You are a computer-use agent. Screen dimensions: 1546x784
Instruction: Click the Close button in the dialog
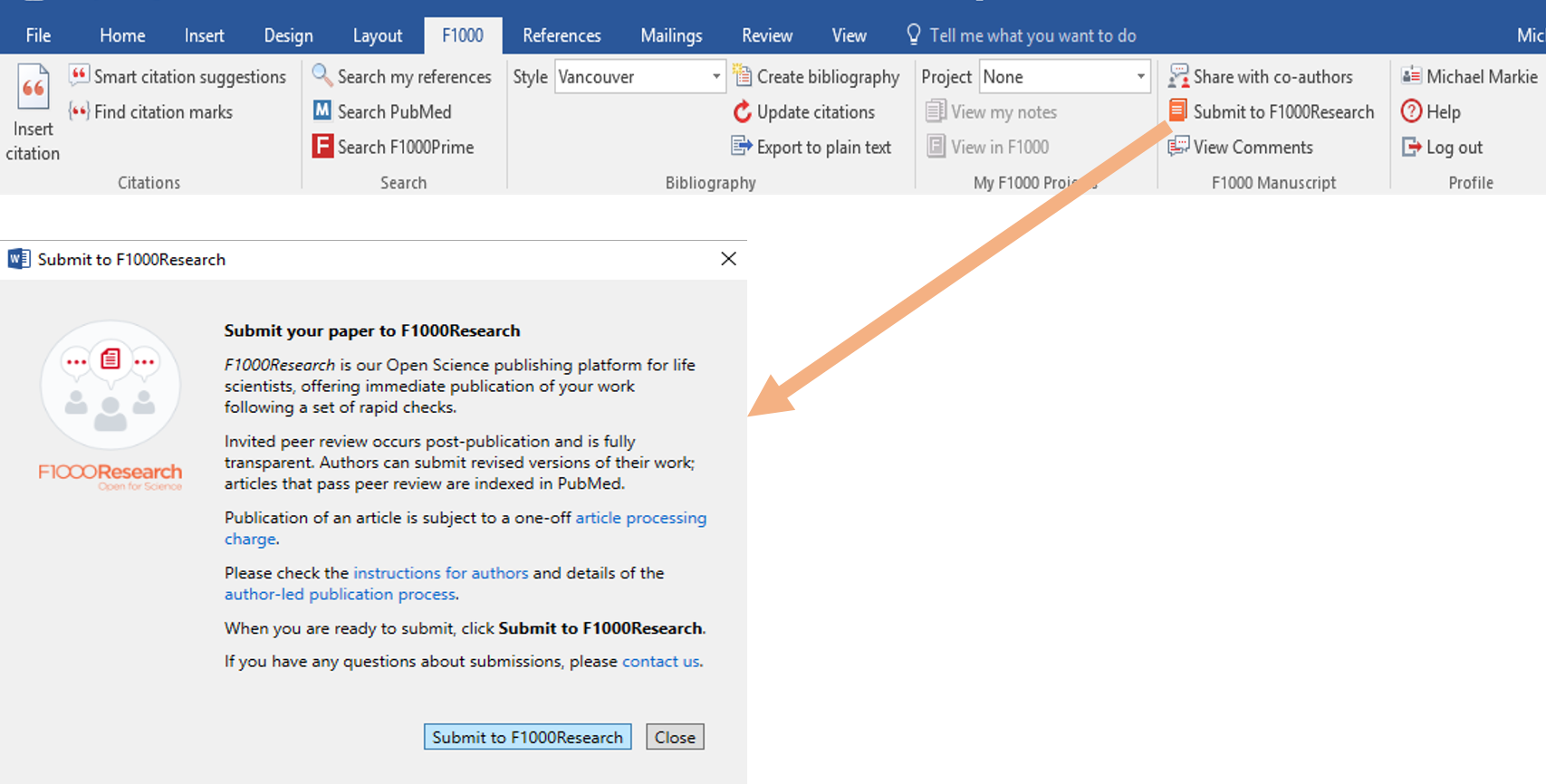[x=675, y=737]
